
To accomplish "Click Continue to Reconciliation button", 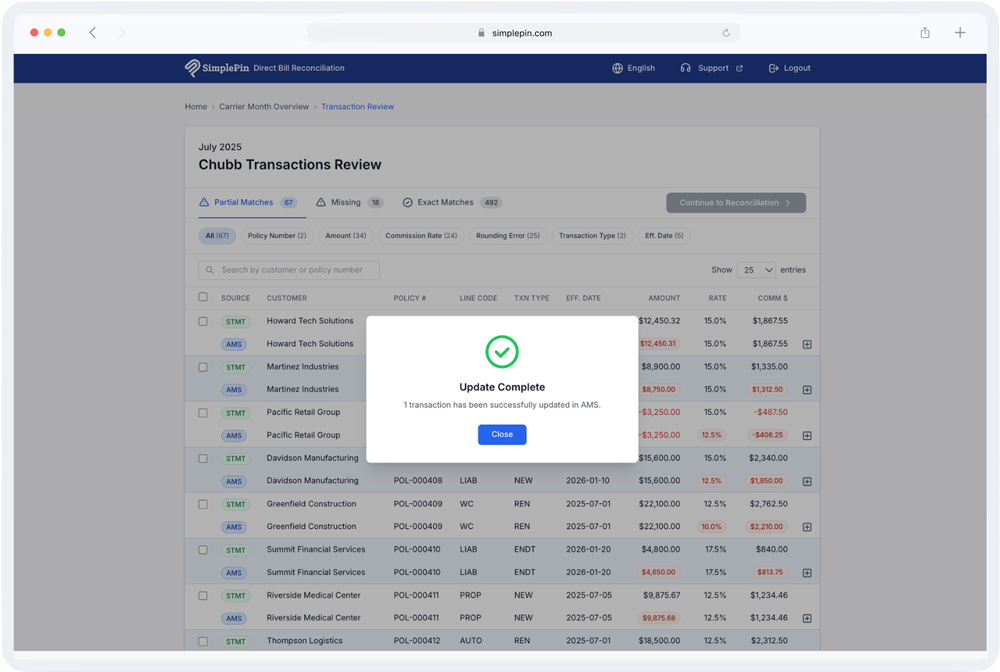I will point(736,203).
